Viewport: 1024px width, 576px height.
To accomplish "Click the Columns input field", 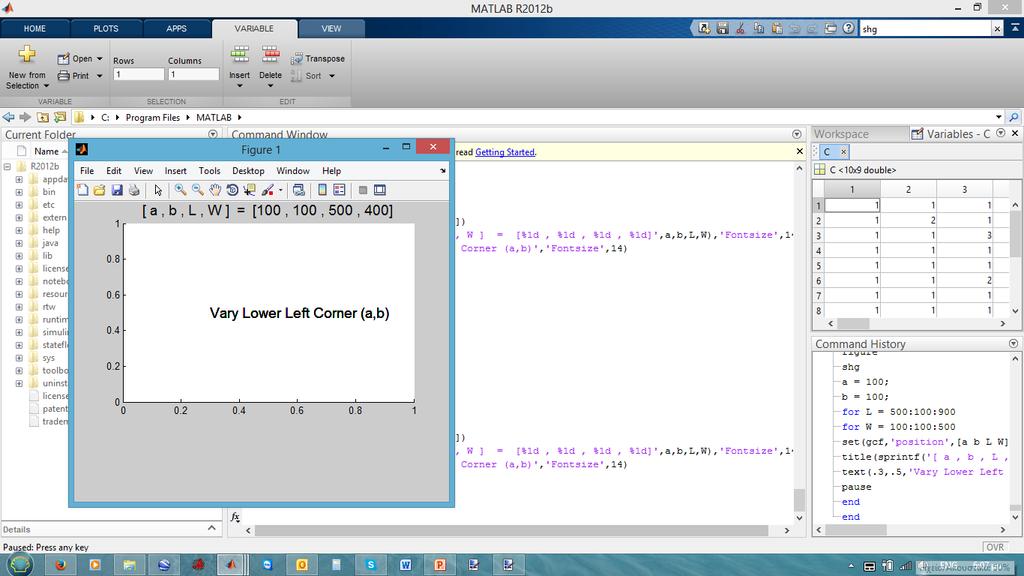I will point(193,74).
